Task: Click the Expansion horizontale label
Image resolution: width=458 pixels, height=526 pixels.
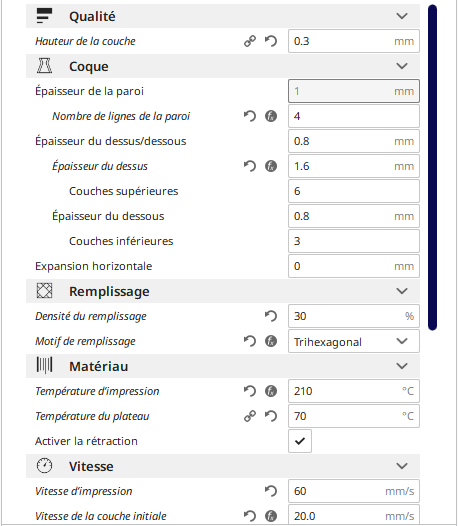Action: point(94,266)
